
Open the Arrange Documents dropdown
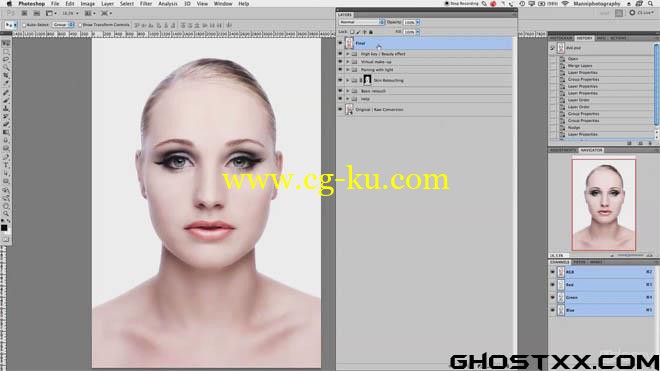pyautogui.click(x=90, y=13)
